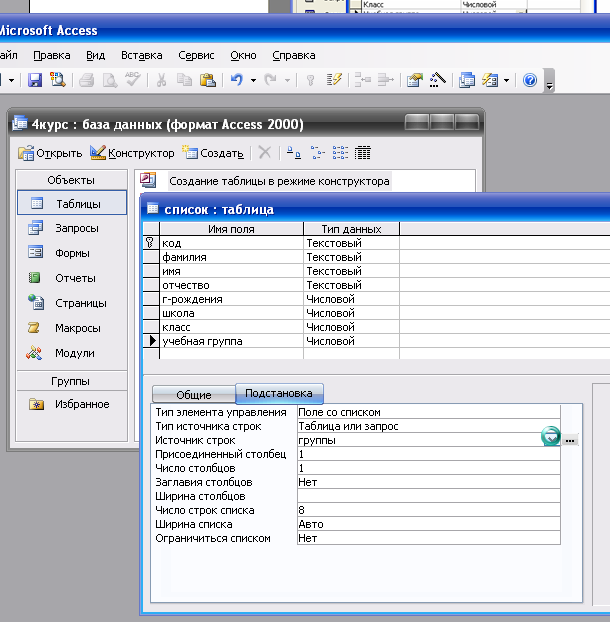Click the фамилия field name cell
Viewport: 610px width, 622px height.
click(232, 257)
